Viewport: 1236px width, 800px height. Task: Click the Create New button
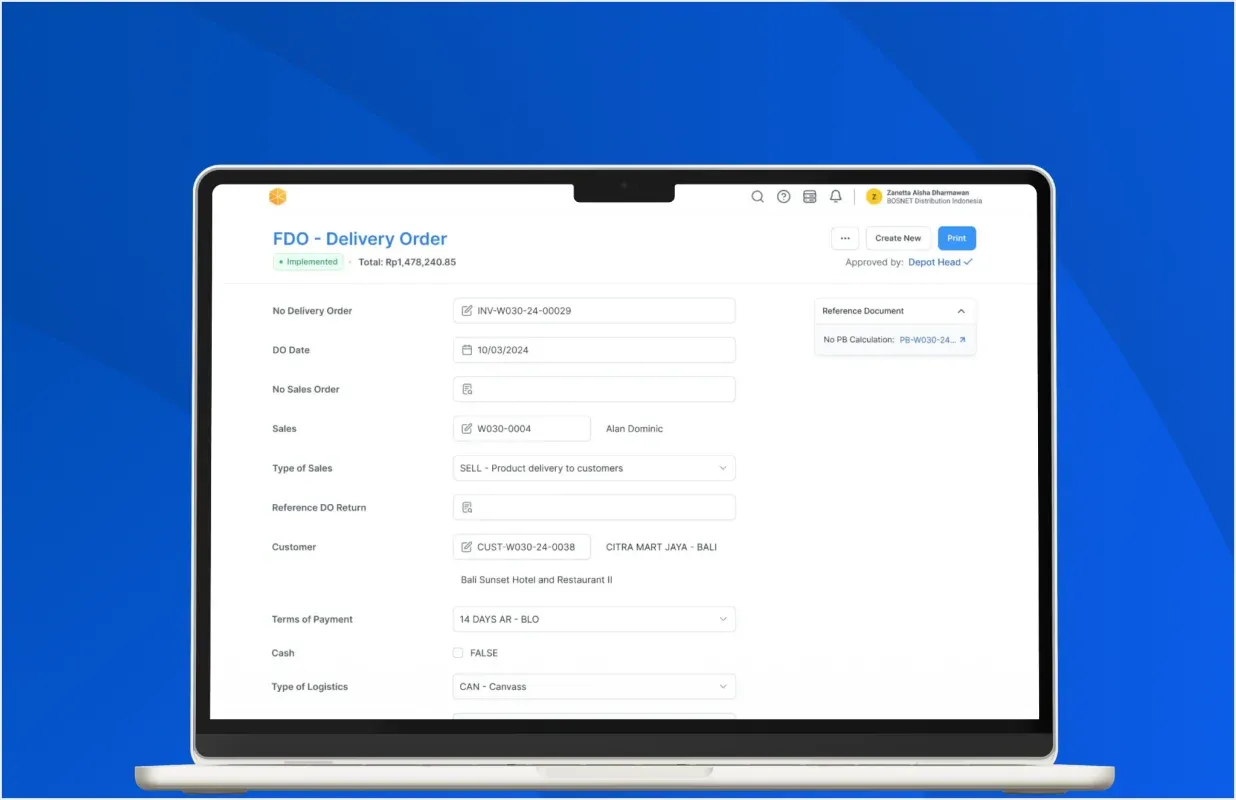tap(898, 238)
